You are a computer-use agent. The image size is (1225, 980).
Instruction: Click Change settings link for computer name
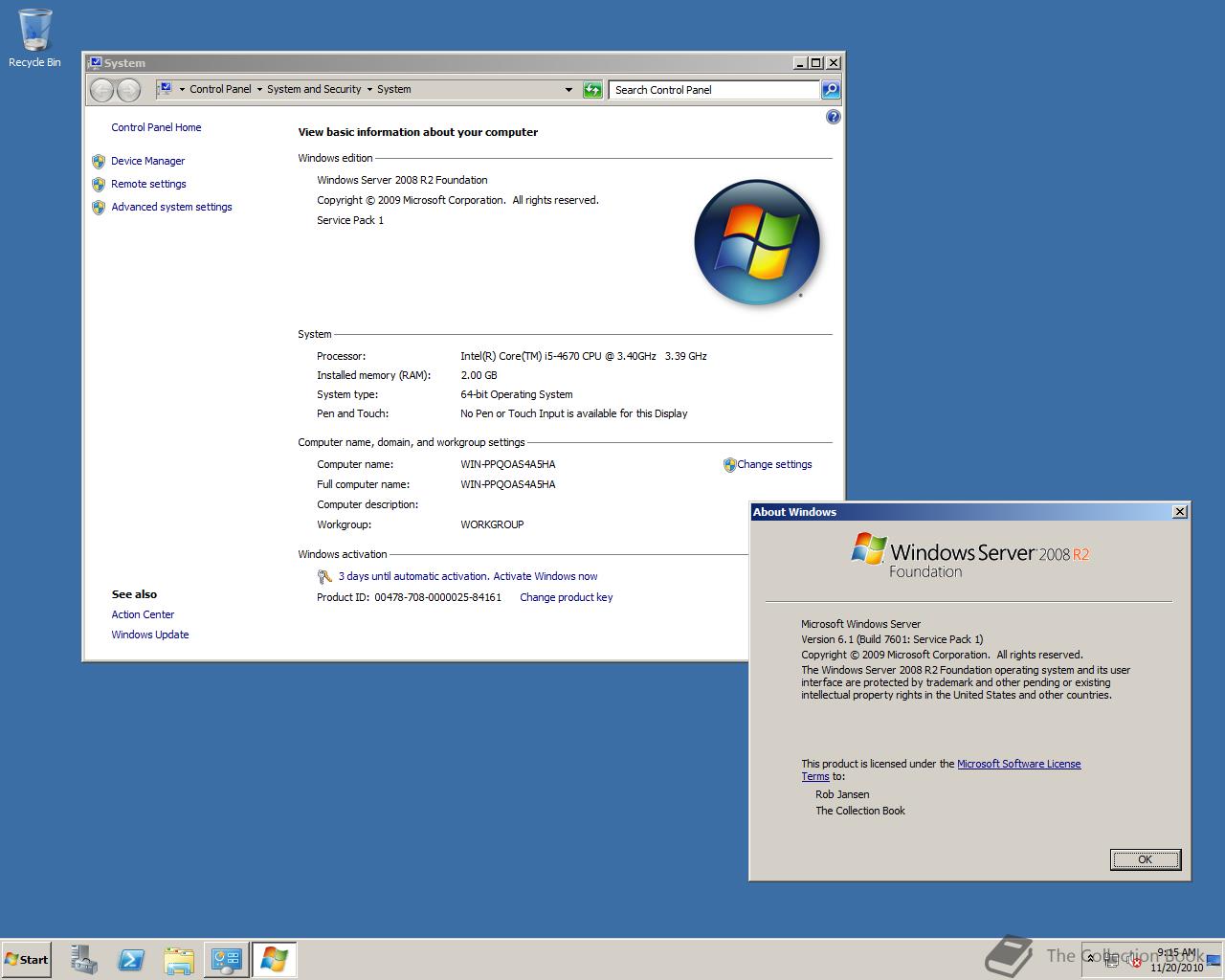(774, 465)
